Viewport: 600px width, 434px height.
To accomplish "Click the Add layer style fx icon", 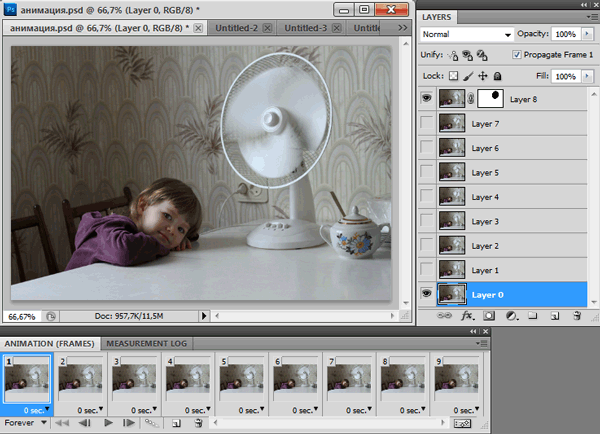I will tap(466, 316).
